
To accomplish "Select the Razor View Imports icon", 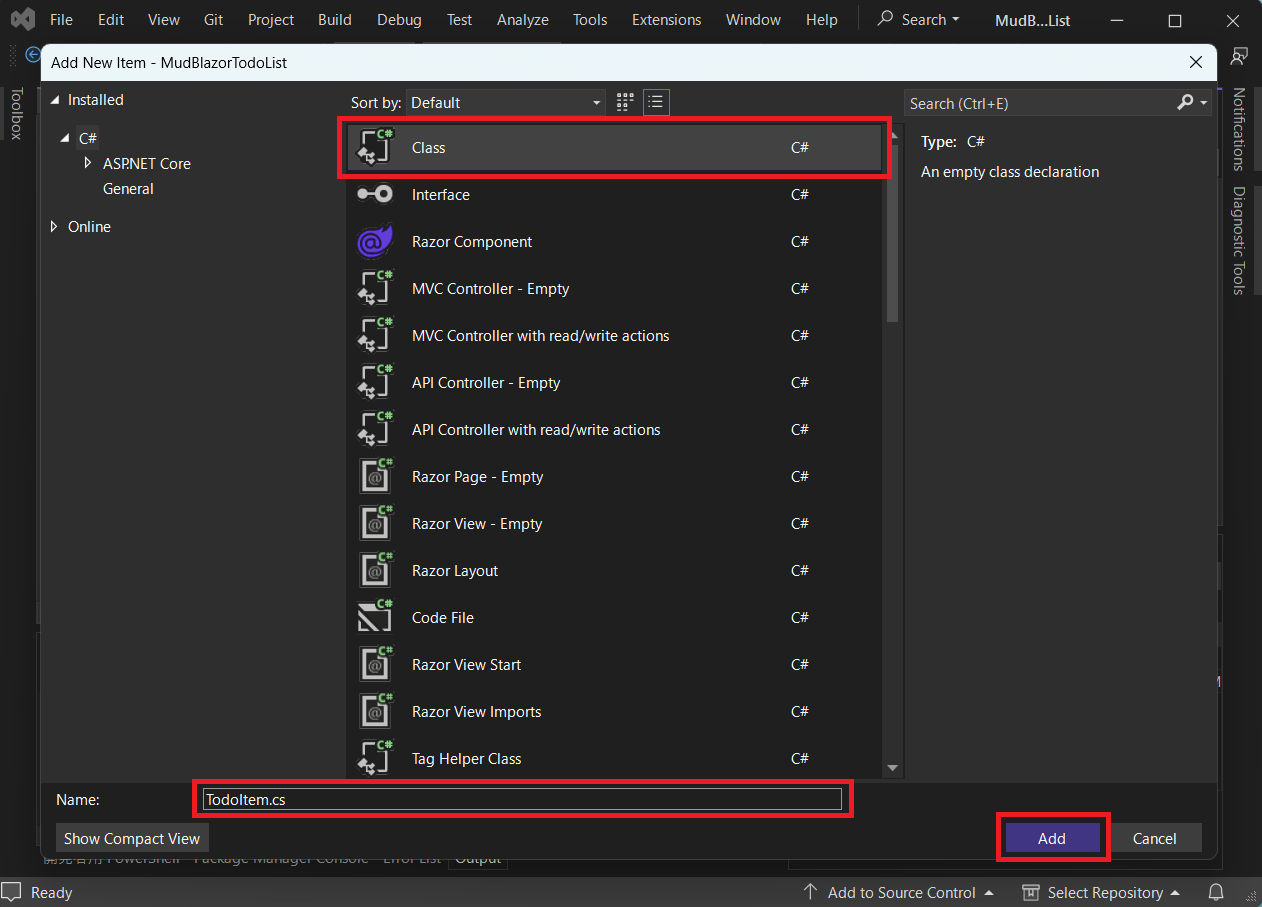I will click(375, 711).
